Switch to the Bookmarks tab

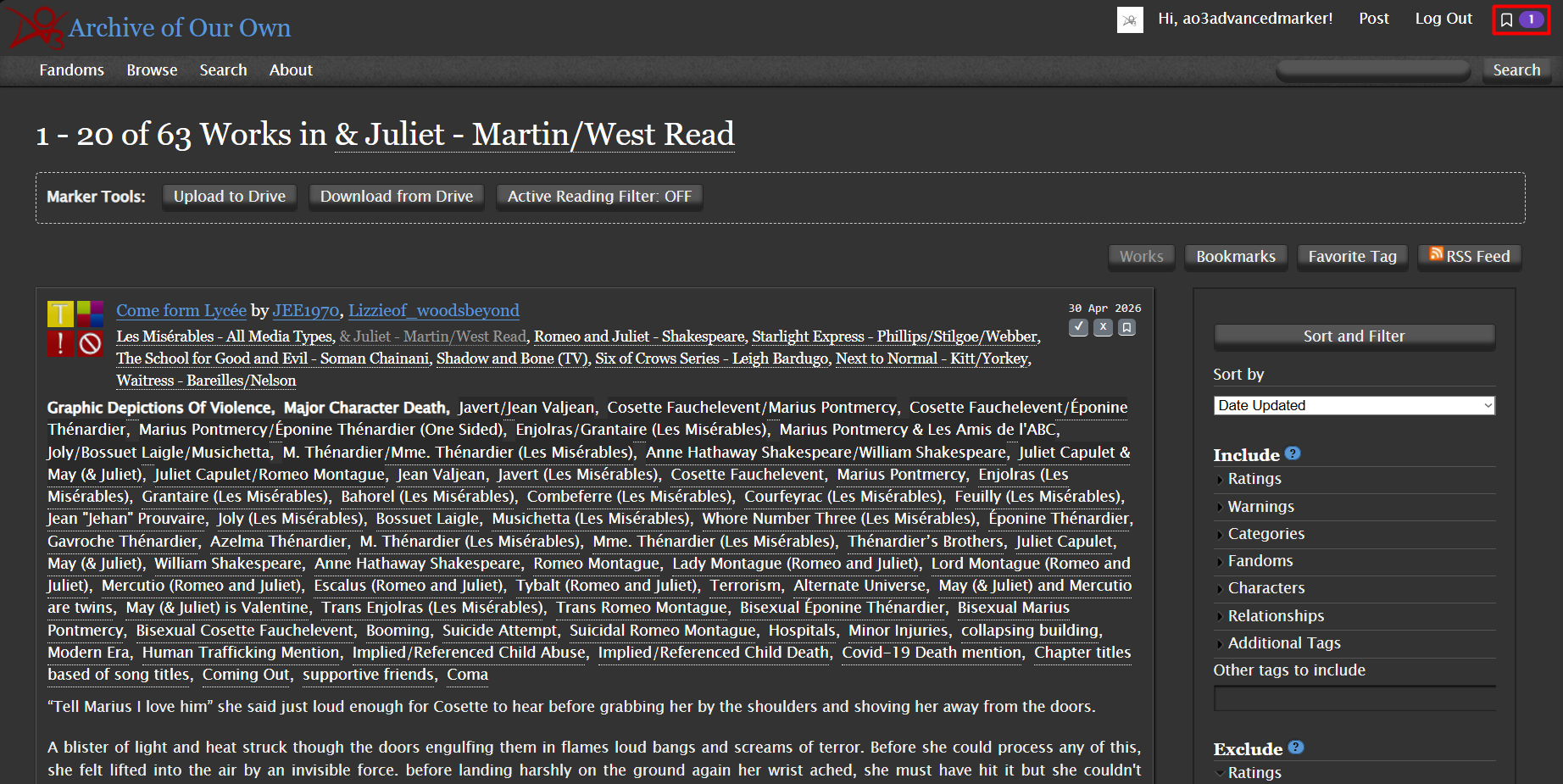click(x=1236, y=256)
